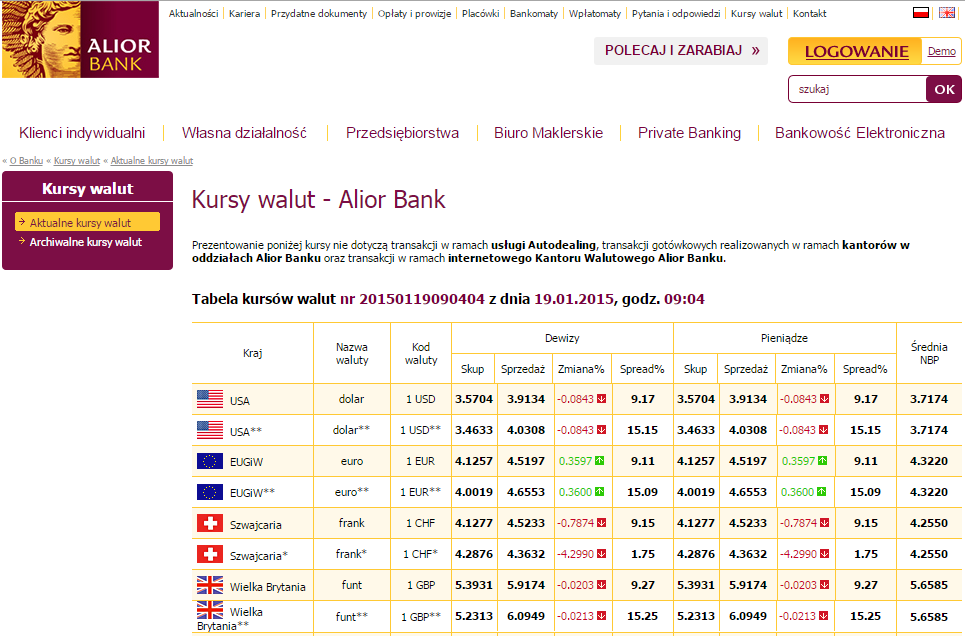Open Przedsiębiorstwa section
The image size is (965, 636).
pyautogui.click(x=402, y=133)
